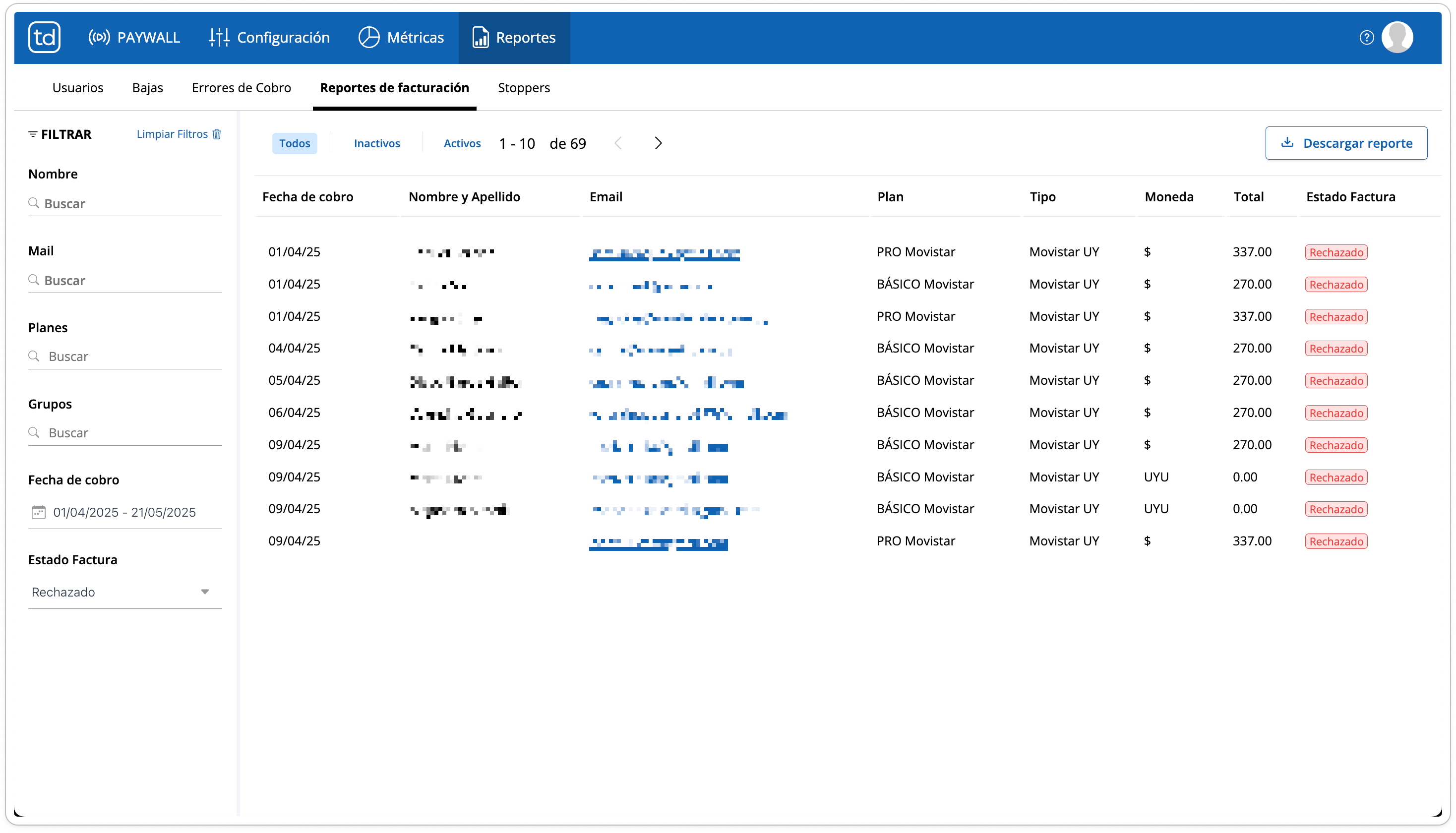Screen dimensions: 1456x833
Task: Open the help question mark icon
Action: [x=1366, y=37]
